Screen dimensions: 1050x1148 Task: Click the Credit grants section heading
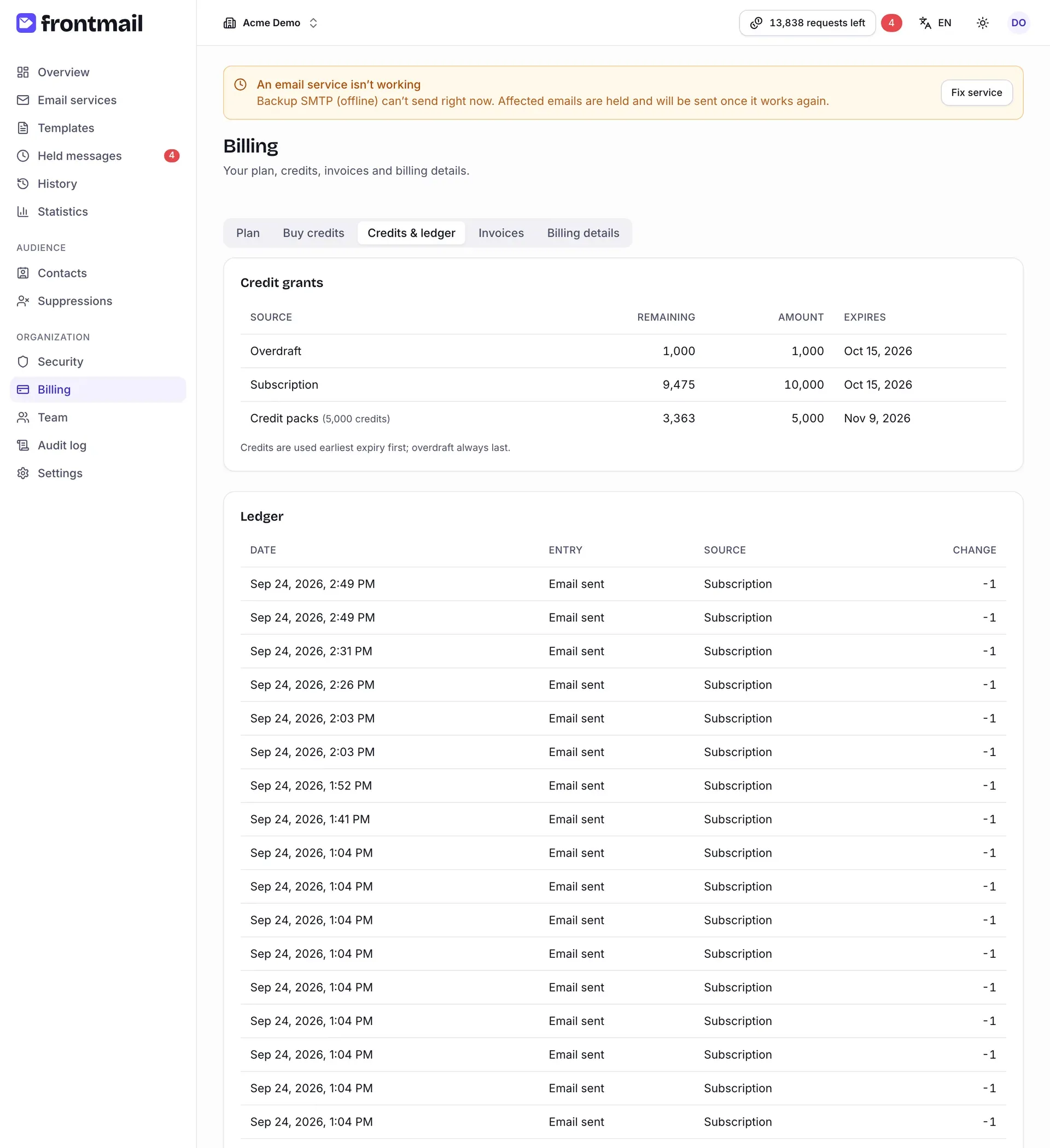click(x=282, y=283)
